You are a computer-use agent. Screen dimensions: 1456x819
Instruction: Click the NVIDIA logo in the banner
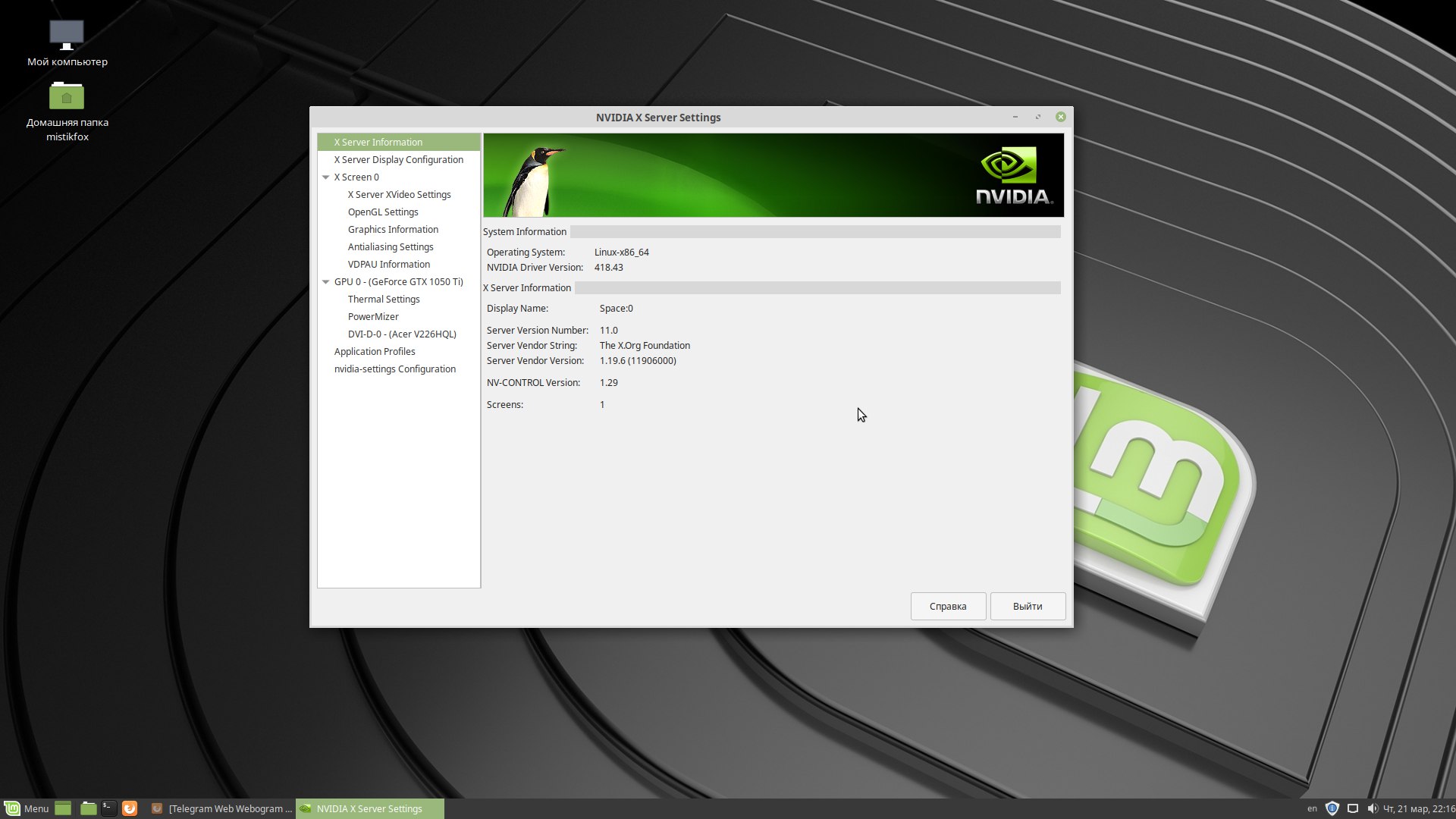(1014, 176)
